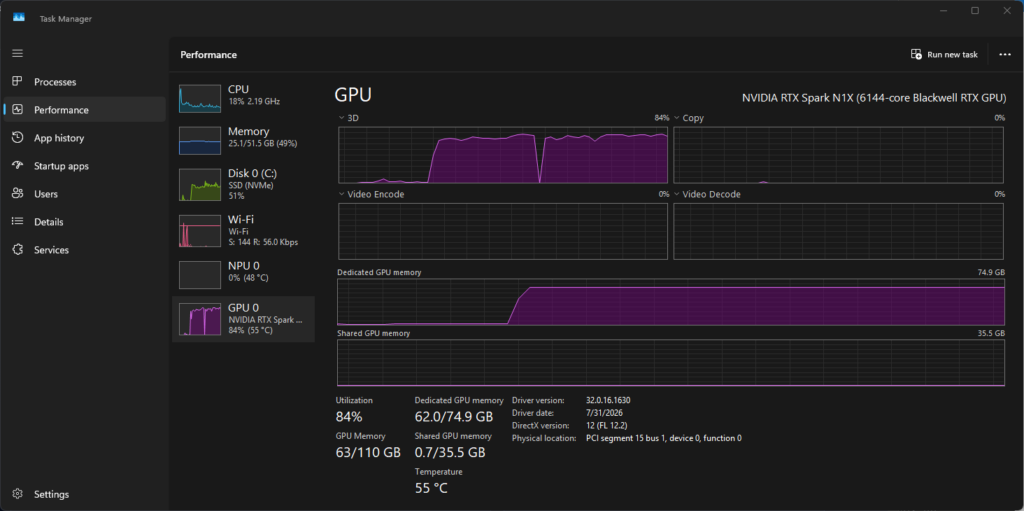
Task: Select the Performance page in sidebar
Action: coord(85,110)
